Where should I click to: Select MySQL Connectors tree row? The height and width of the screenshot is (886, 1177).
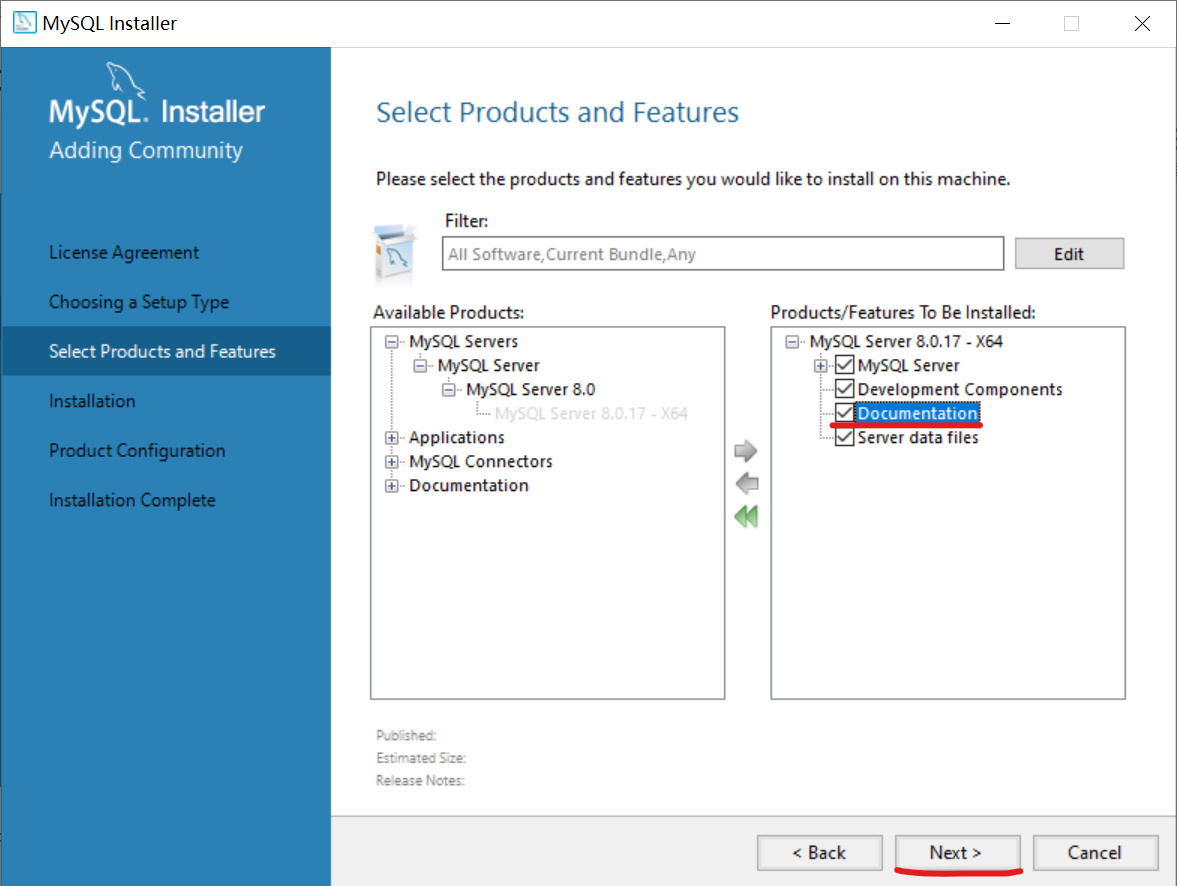pyautogui.click(x=480, y=462)
